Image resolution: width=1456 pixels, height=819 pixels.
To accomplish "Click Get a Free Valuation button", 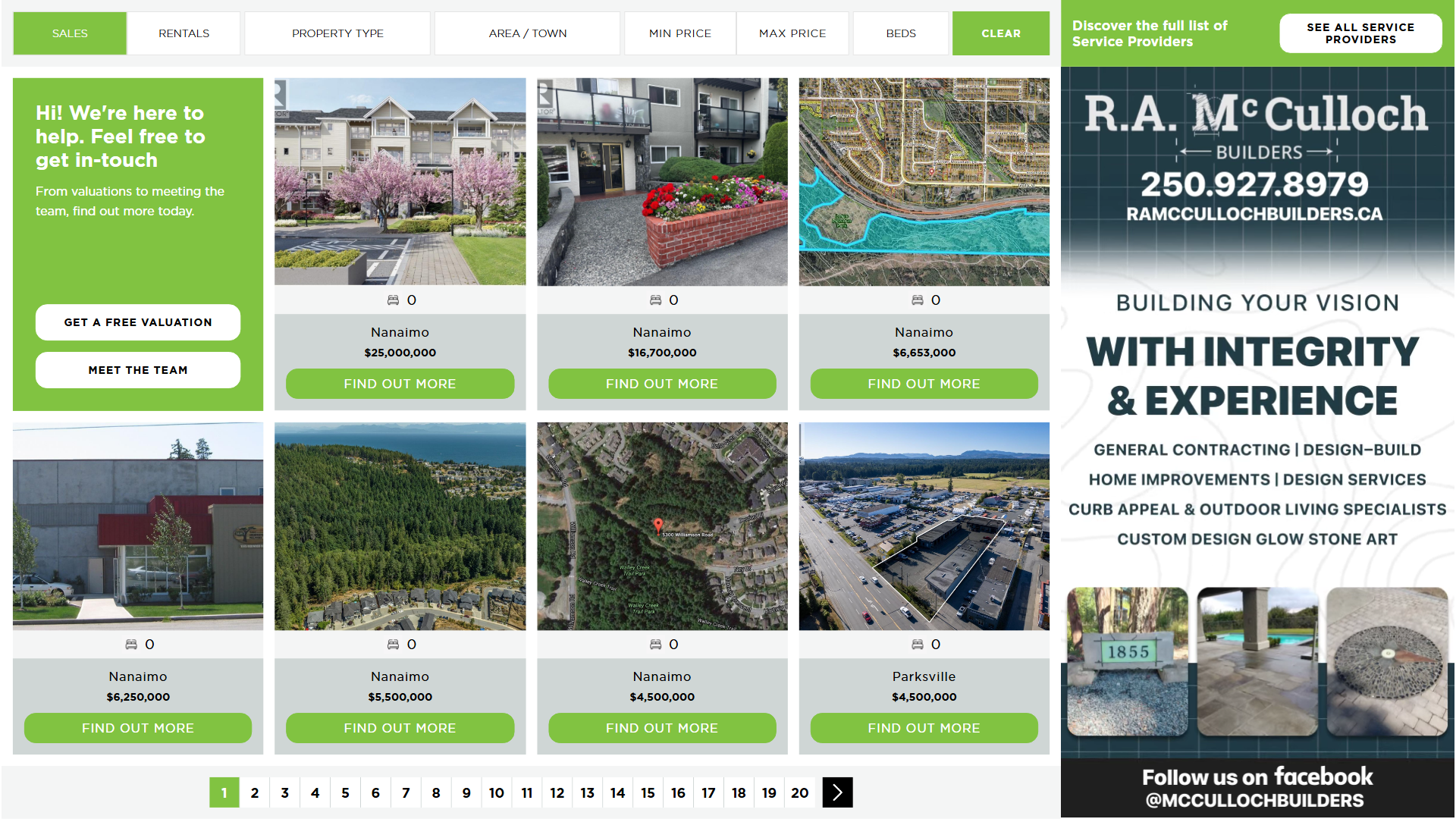I will [138, 322].
